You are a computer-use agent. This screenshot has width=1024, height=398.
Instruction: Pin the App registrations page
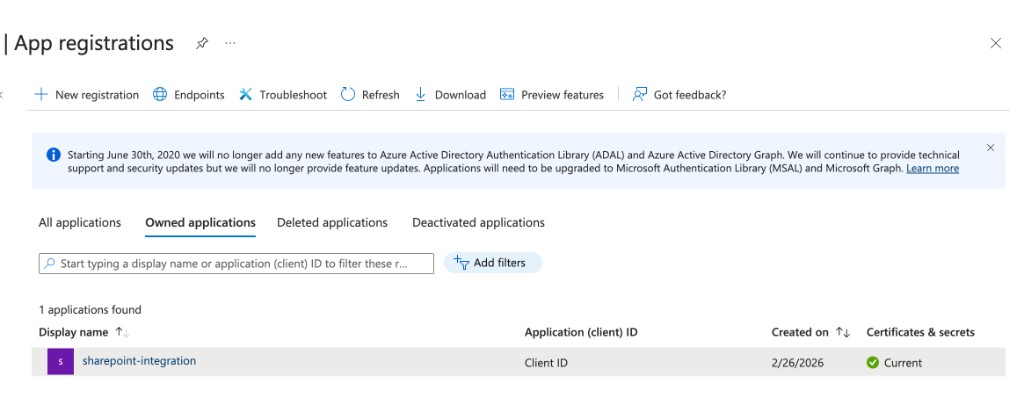(x=202, y=43)
